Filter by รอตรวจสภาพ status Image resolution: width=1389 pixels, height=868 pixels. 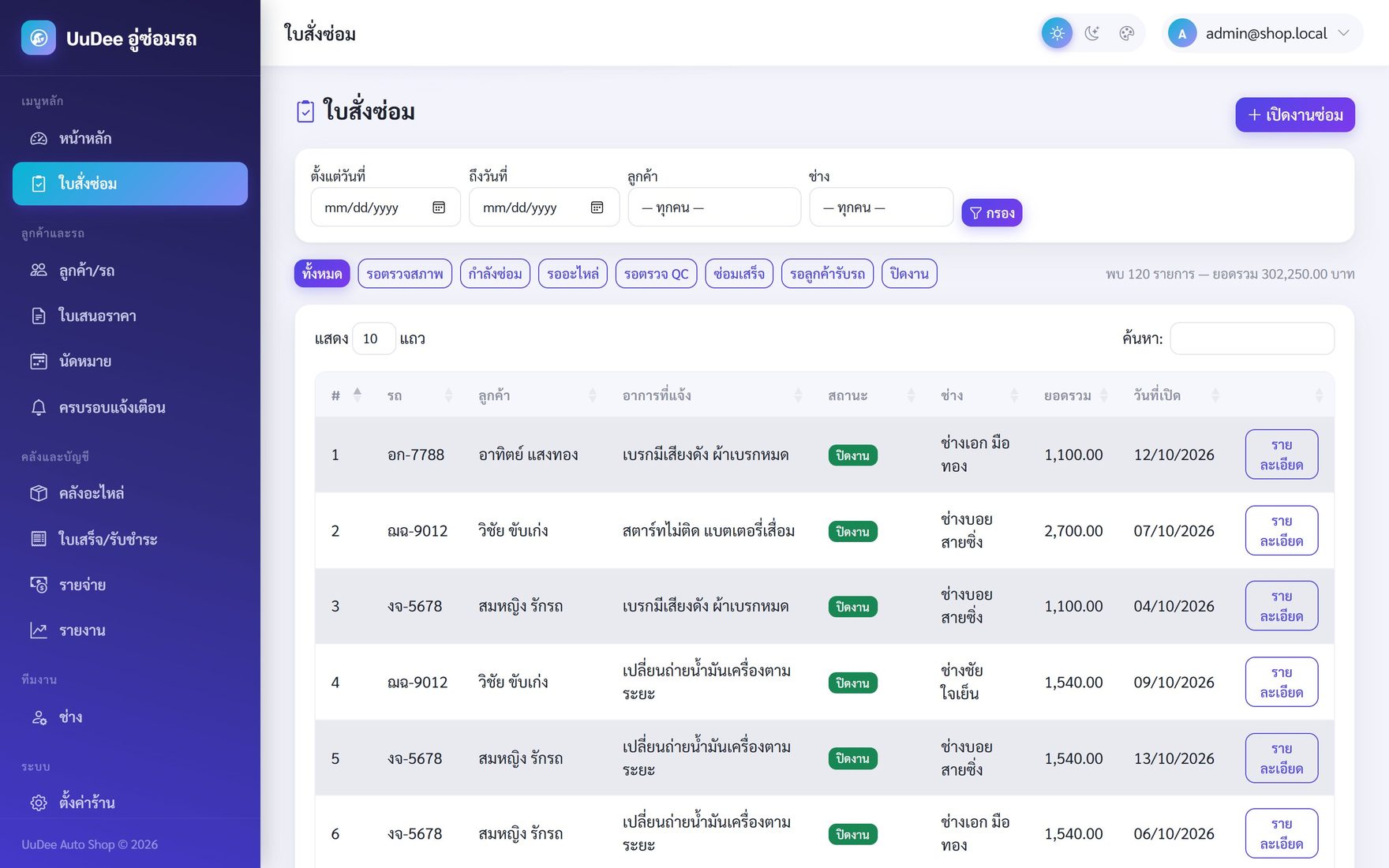405,274
